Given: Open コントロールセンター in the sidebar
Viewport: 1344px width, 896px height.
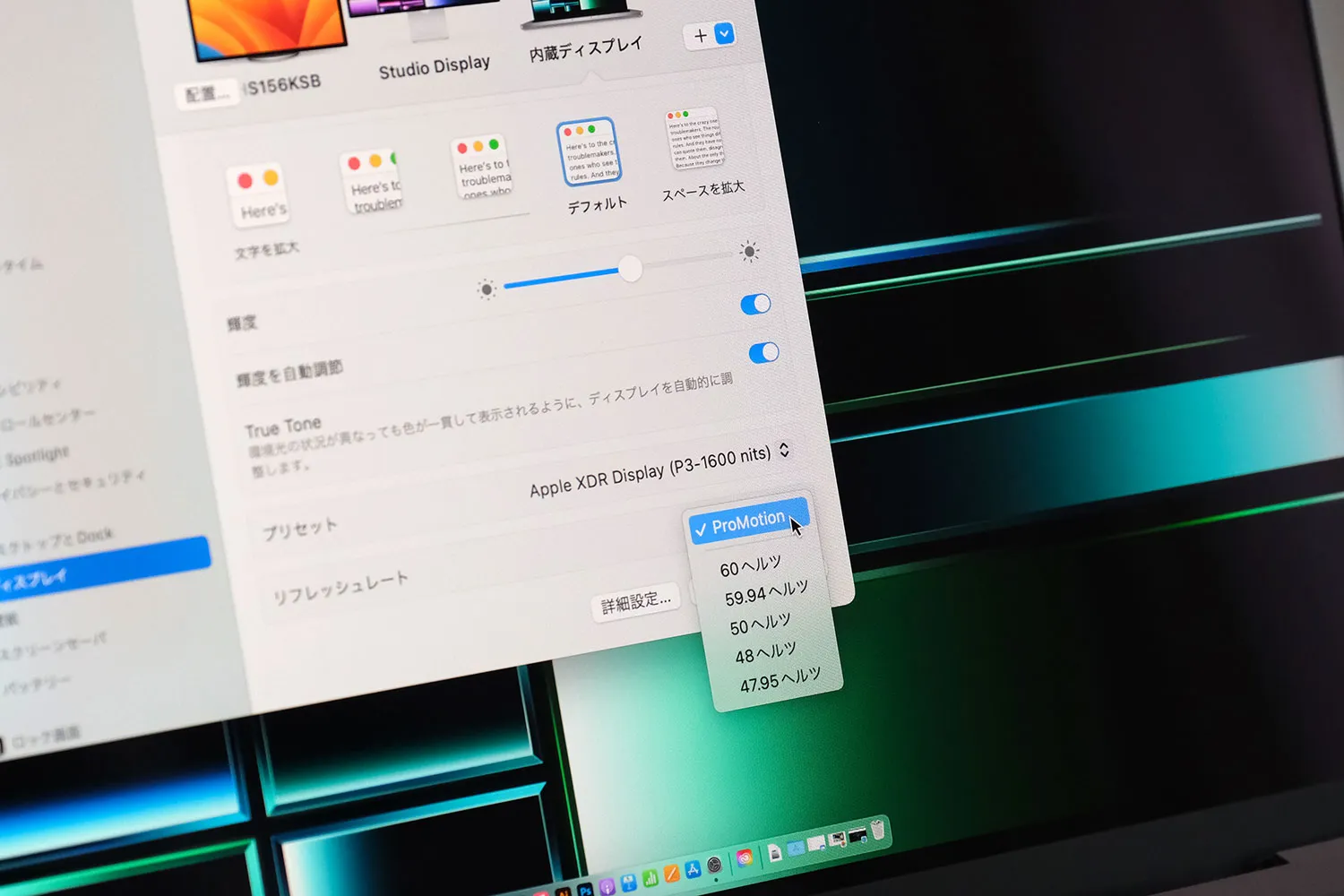Looking at the screenshot, I should coord(49,419).
